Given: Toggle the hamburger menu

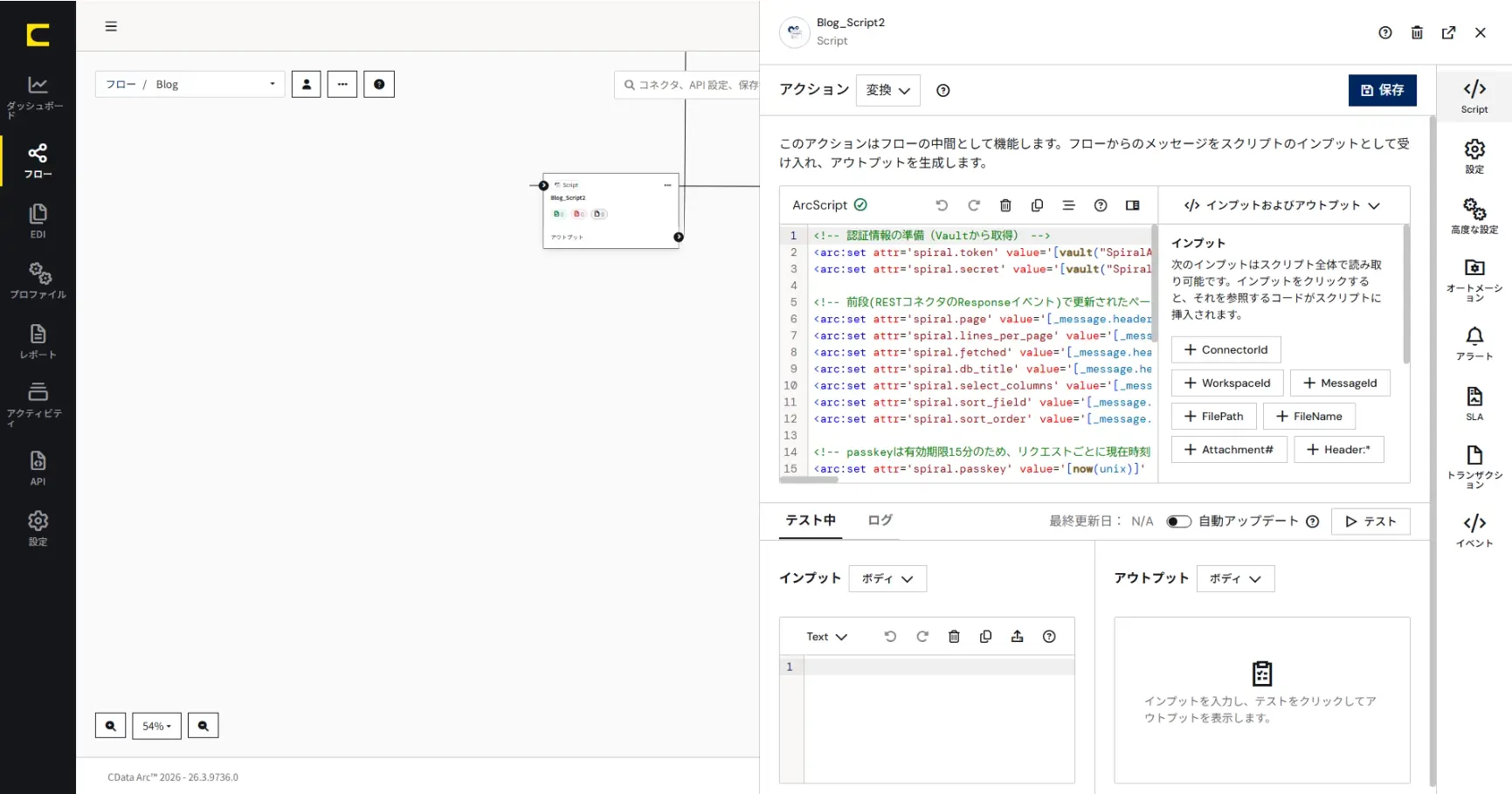Looking at the screenshot, I should pyautogui.click(x=111, y=26).
